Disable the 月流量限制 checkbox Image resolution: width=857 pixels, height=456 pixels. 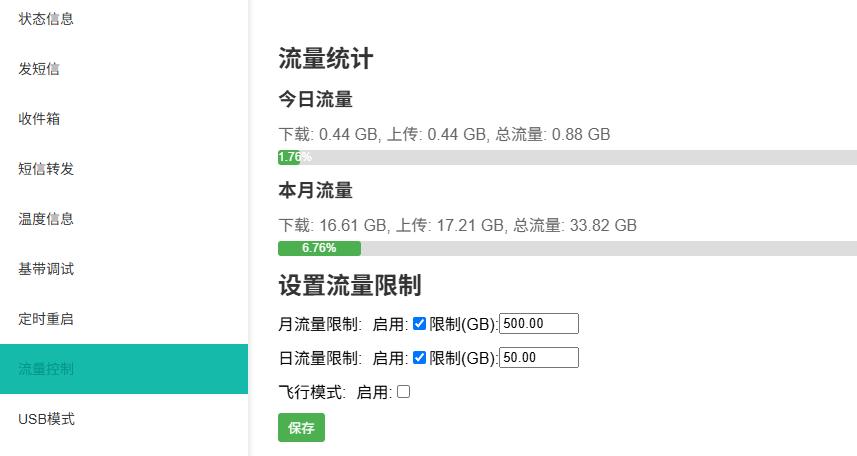419,324
